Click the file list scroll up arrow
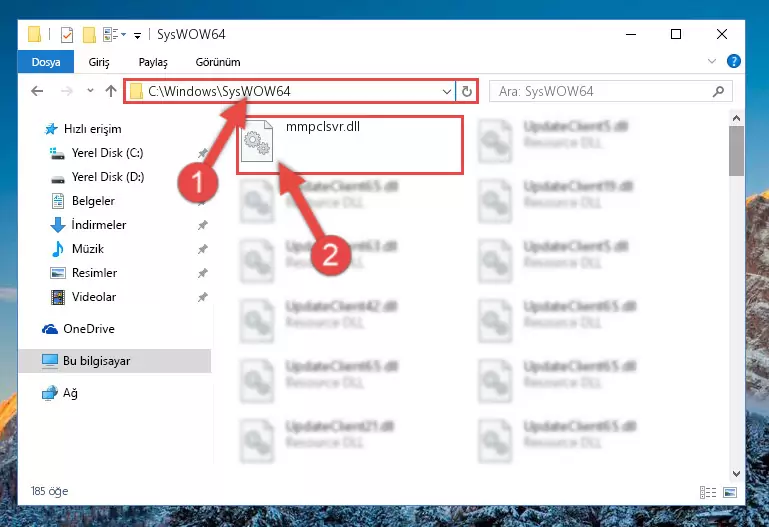The image size is (769, 527). point(736,118)
